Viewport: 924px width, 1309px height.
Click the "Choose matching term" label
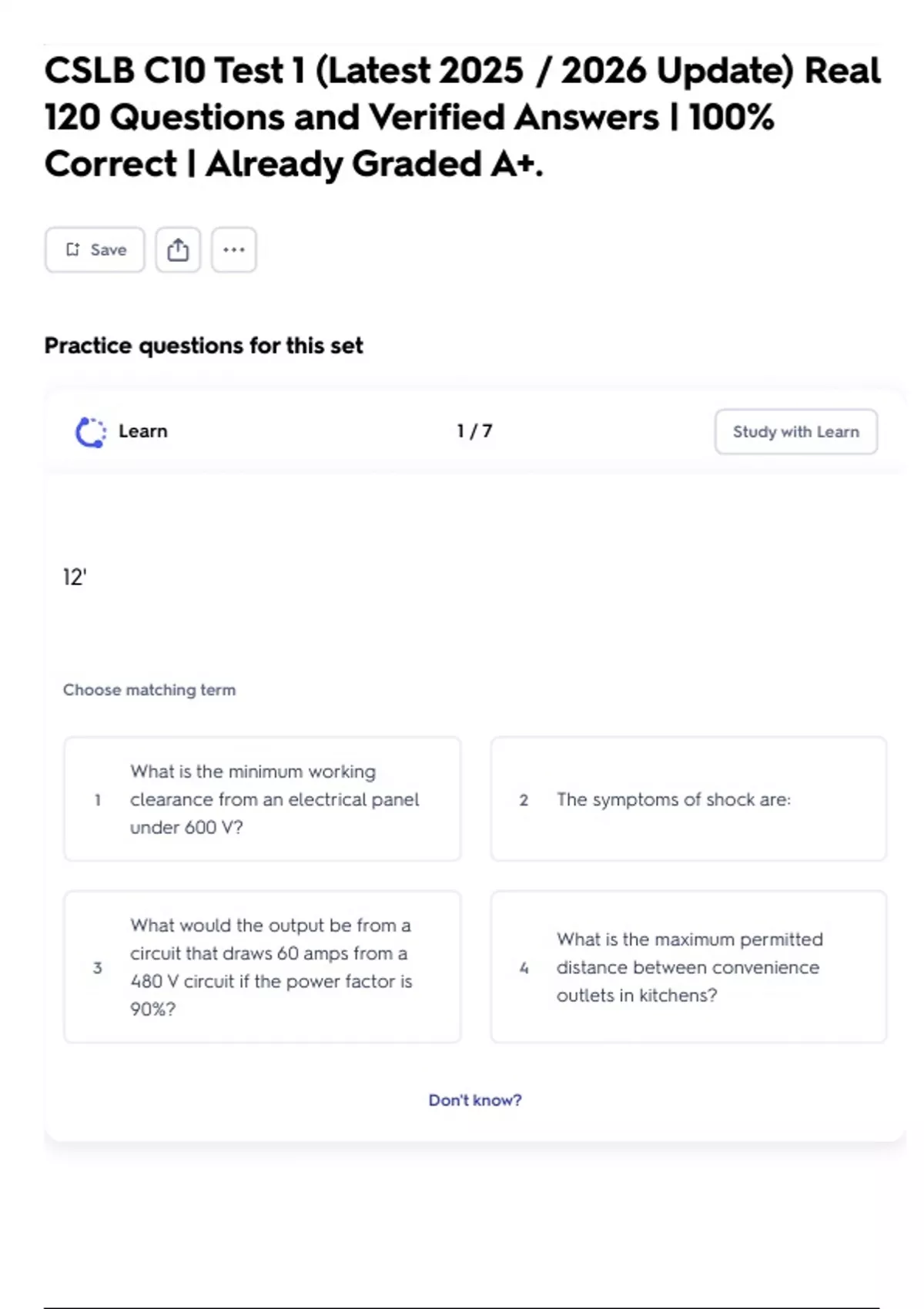pyautogui.click(x=149, y=690)
